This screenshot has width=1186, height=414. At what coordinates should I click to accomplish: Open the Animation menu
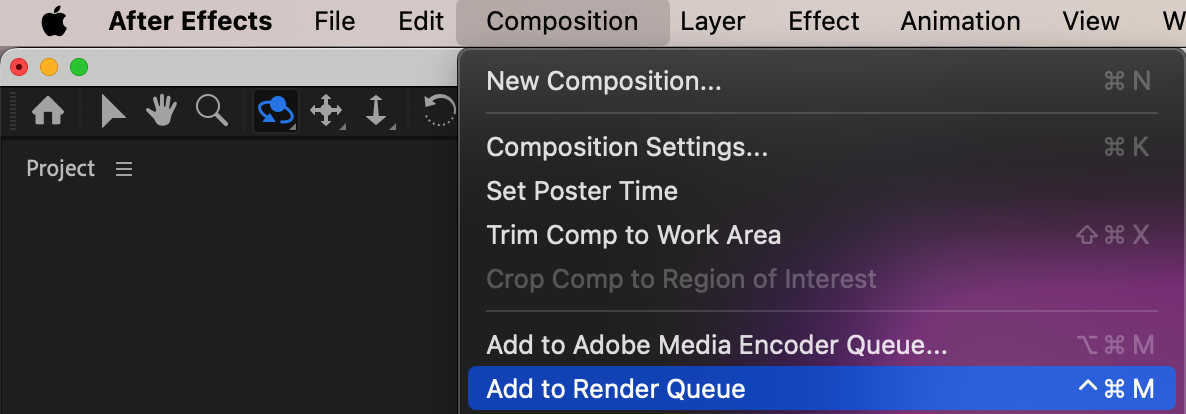coord(960,21)
